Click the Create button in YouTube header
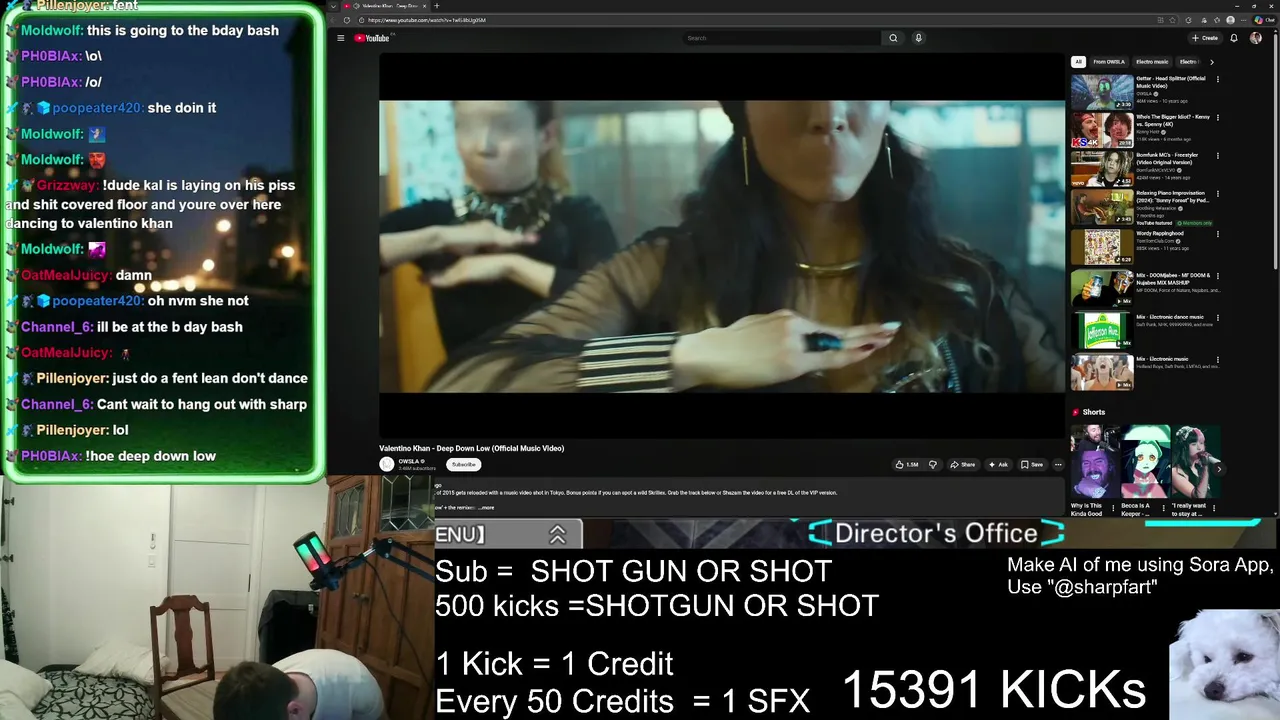This screenshot has width=1280, height=720. coord(1205,38)
